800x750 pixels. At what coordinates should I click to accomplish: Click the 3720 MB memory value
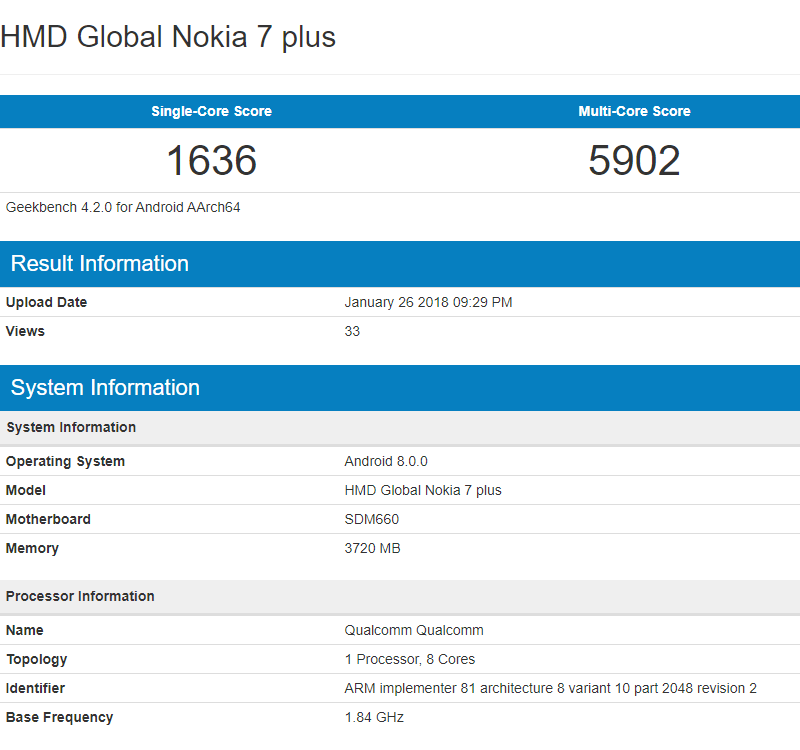click(372, 548)
